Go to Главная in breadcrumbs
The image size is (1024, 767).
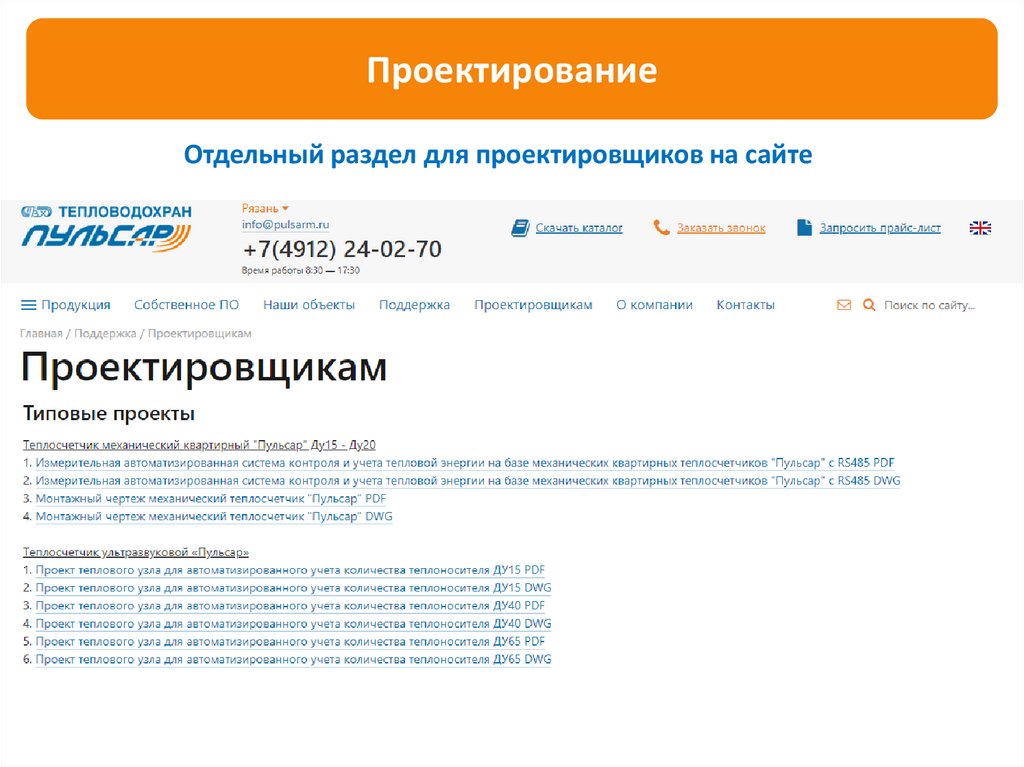[x=41, y=333]
